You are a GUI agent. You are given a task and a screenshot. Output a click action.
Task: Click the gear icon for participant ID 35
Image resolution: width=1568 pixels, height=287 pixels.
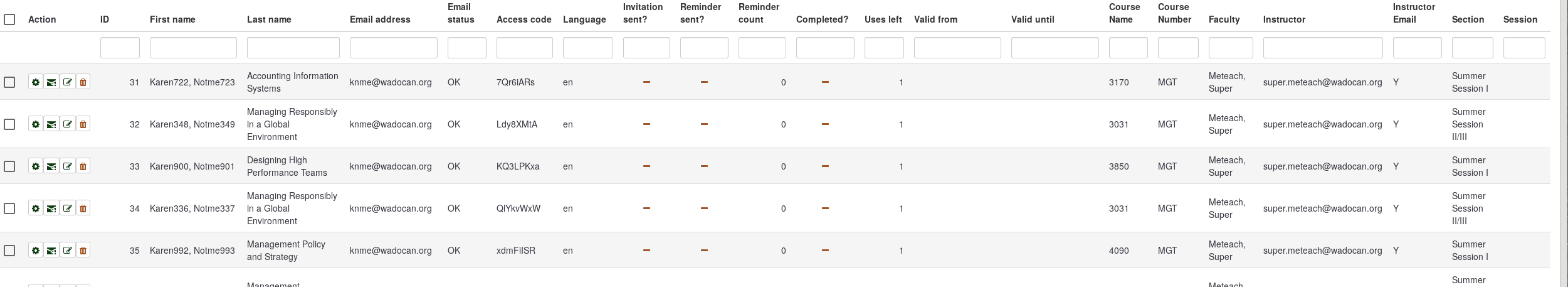[36, 251]
